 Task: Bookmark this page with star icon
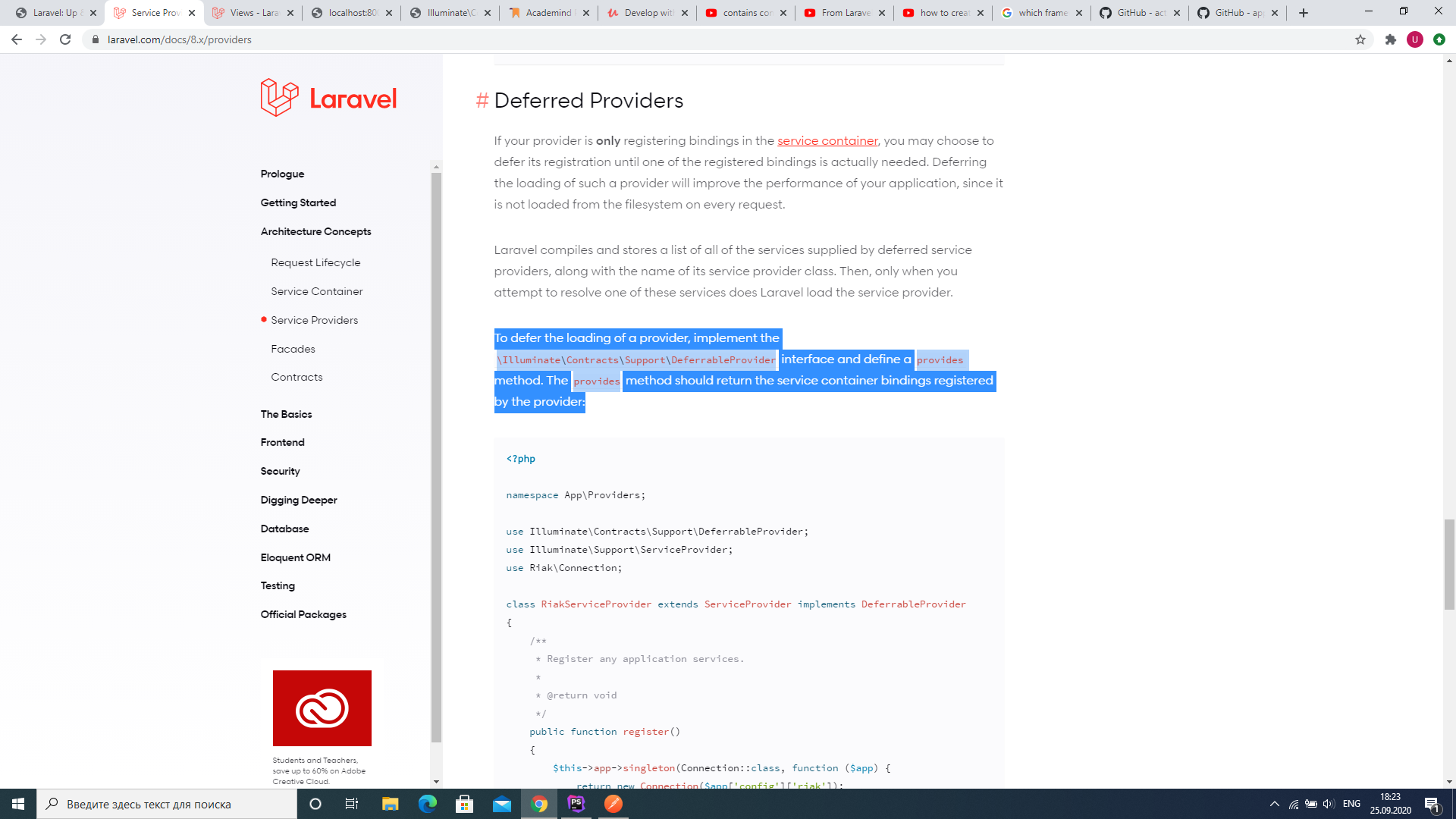pos(1360,39)
